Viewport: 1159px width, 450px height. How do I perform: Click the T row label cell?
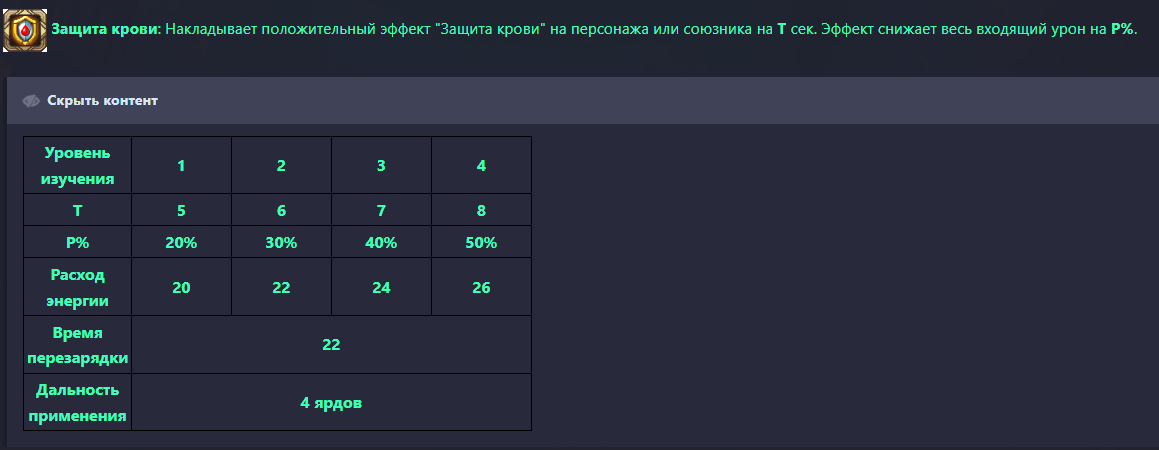point(78,211)
